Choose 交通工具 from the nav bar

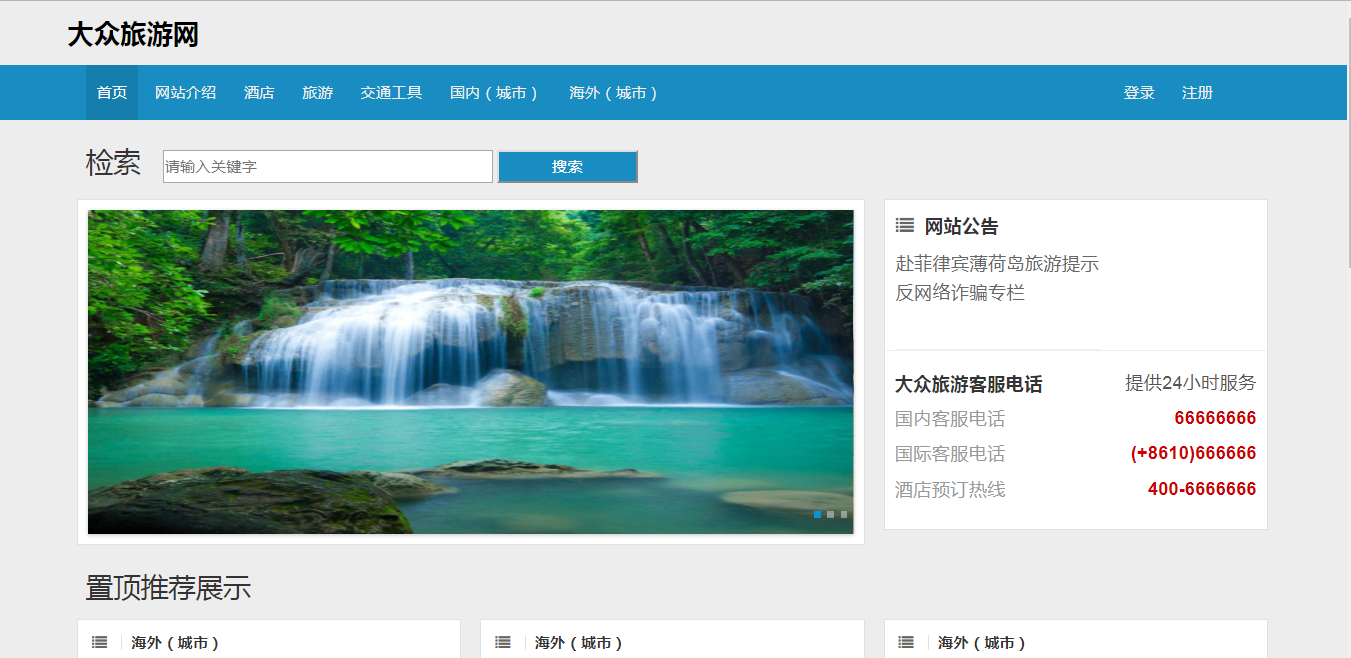[x=392, y=93]
